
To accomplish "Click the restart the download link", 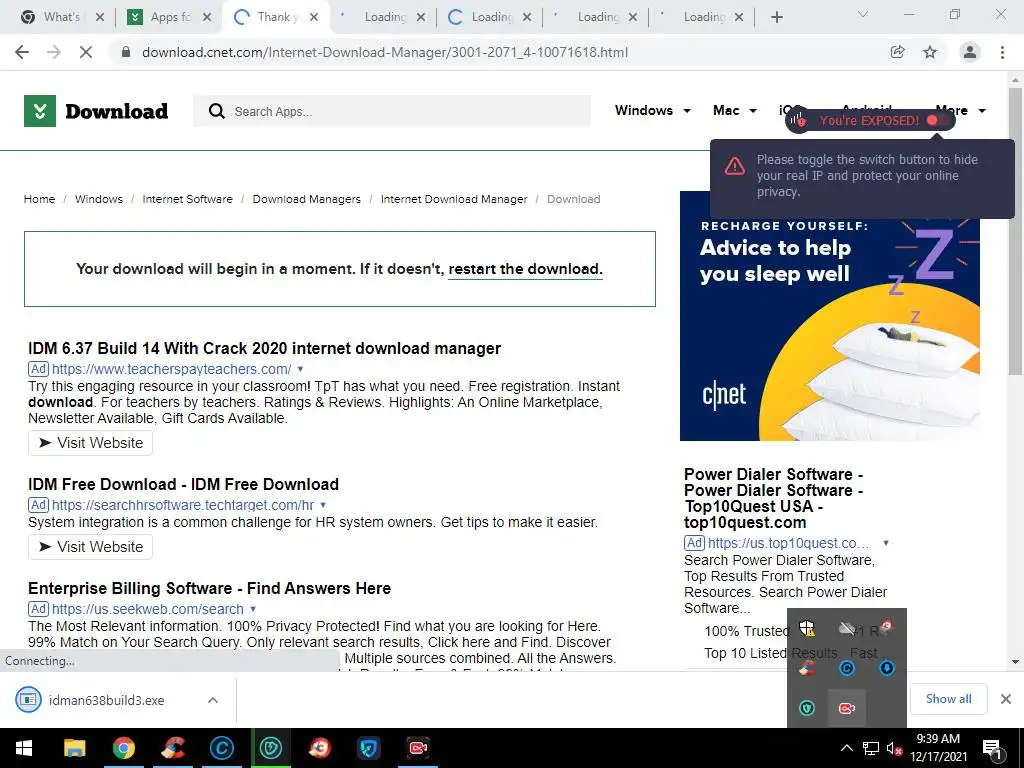I will [525, 269].
